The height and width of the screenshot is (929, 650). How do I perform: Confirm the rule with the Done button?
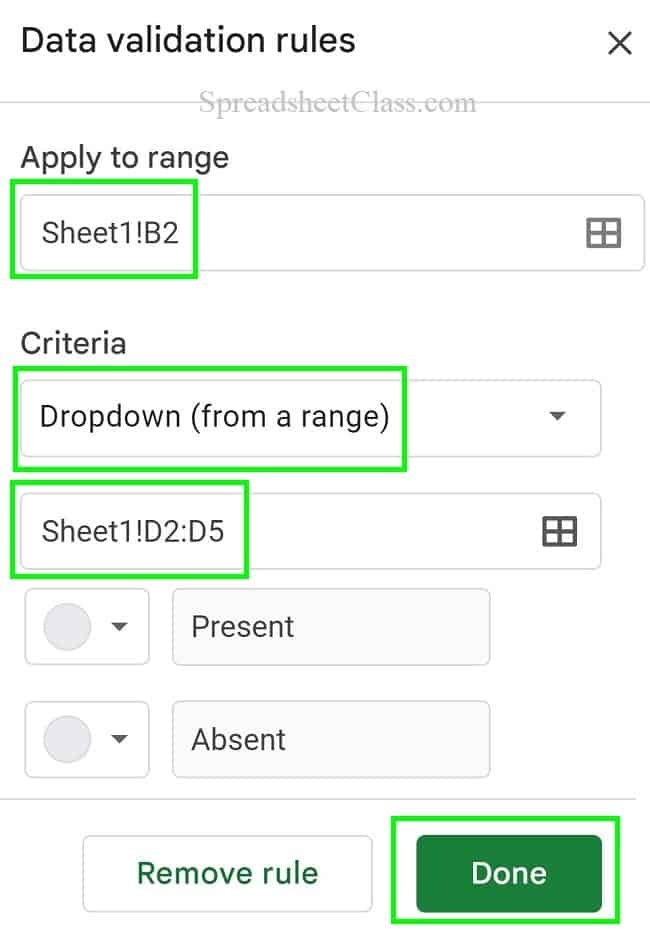point(508,873)
